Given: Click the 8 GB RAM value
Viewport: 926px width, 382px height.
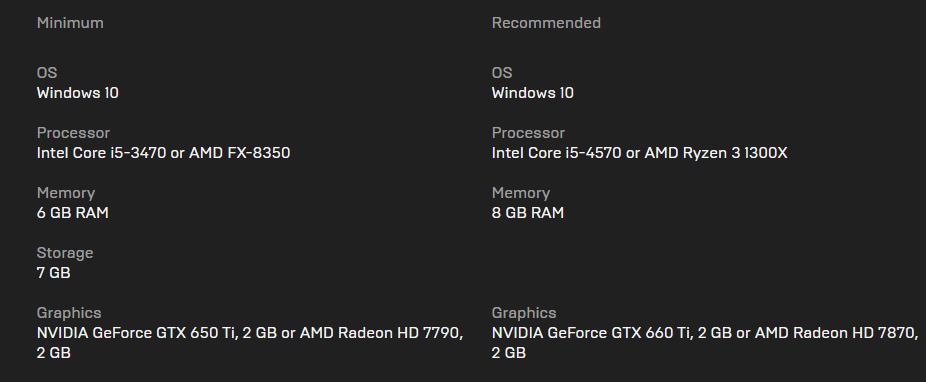Looking at the screenshot, I should click(x=528, y=213).
